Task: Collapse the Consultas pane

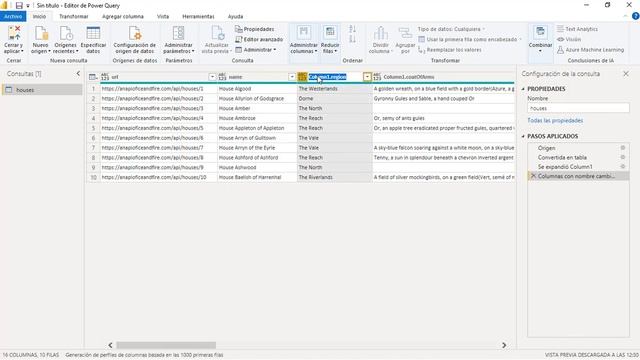Action: [78, 73]
